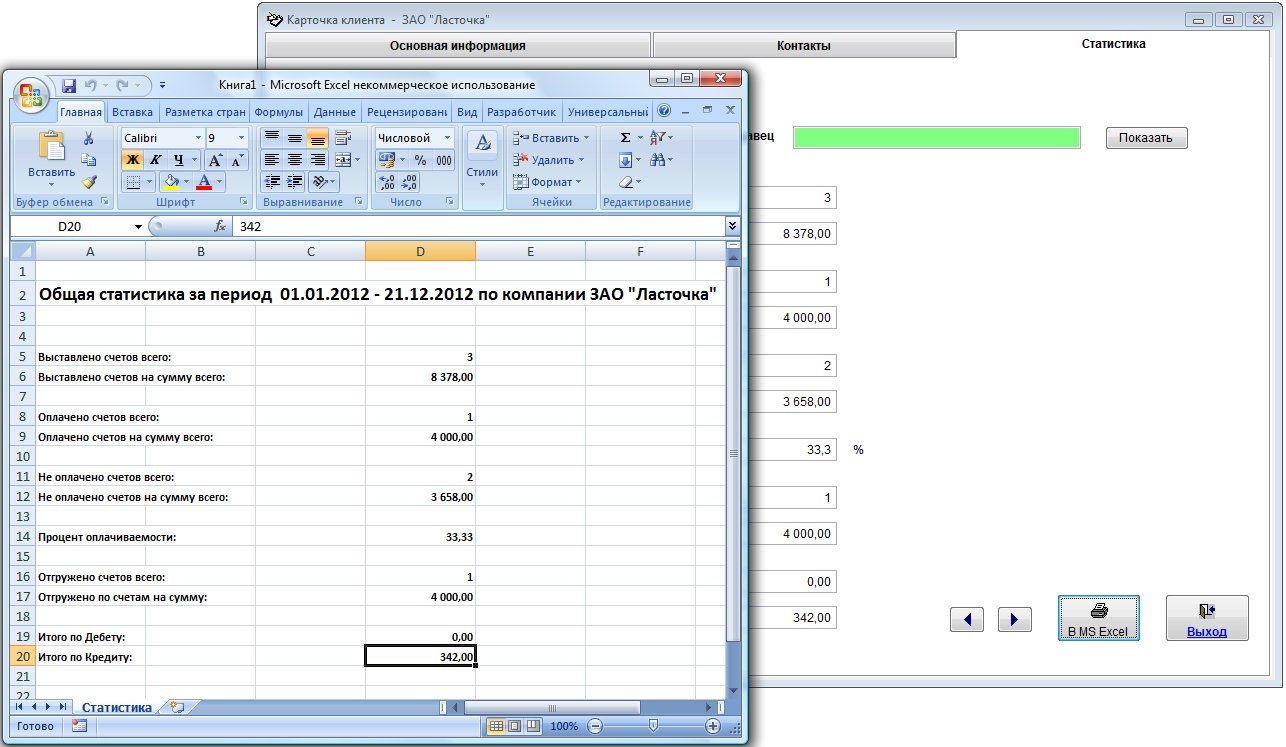Apply the yellow fill color bucket
1286x747 pixels.
pyautogui.click(x=171, y=182)
